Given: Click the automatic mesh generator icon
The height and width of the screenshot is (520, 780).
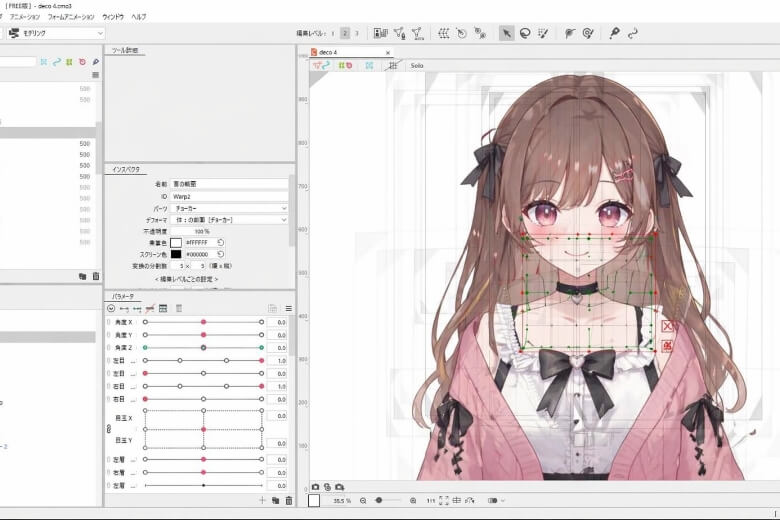Looking at the screenshot, I should pos(418,33).
